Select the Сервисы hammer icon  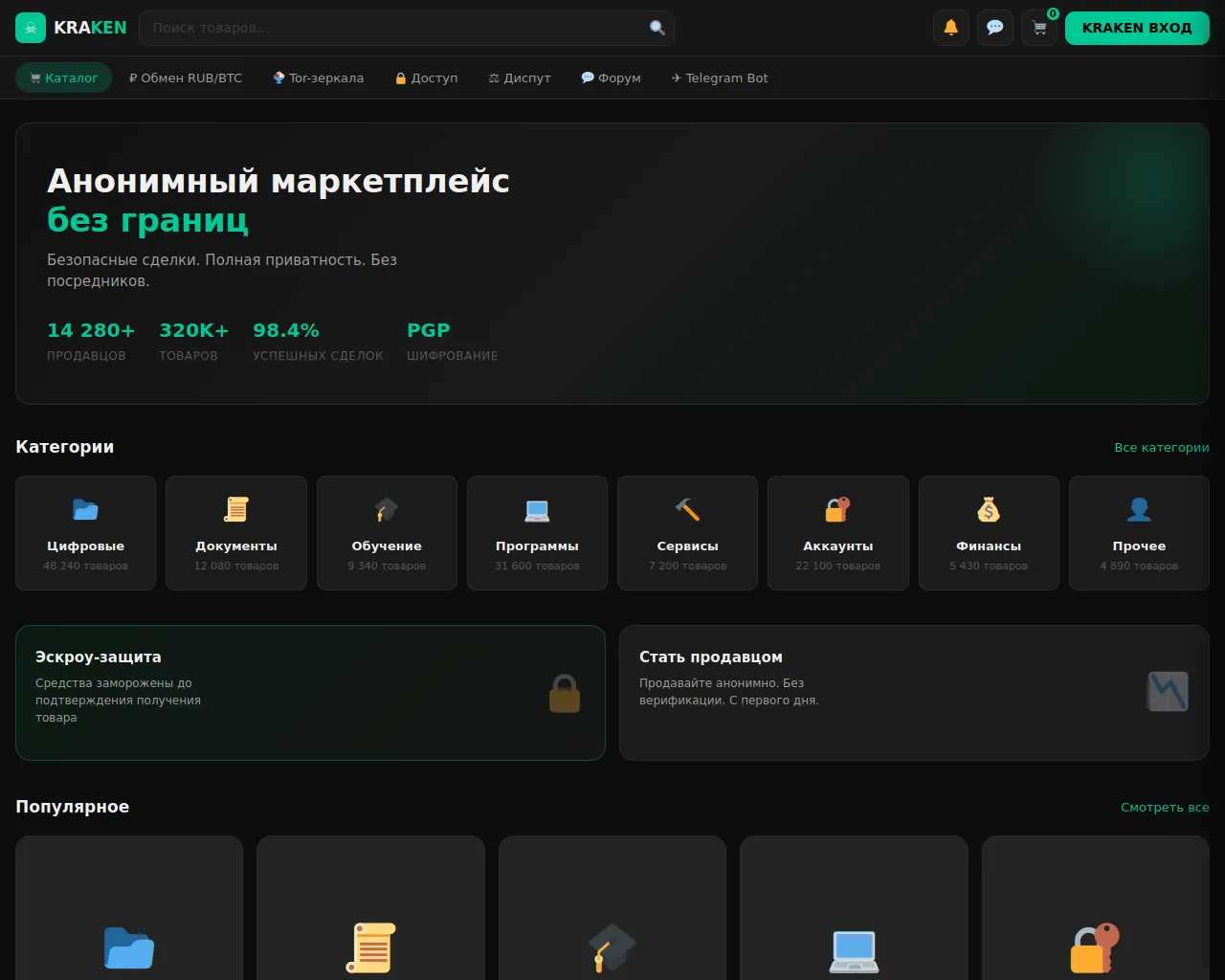[x=687, y=509]
